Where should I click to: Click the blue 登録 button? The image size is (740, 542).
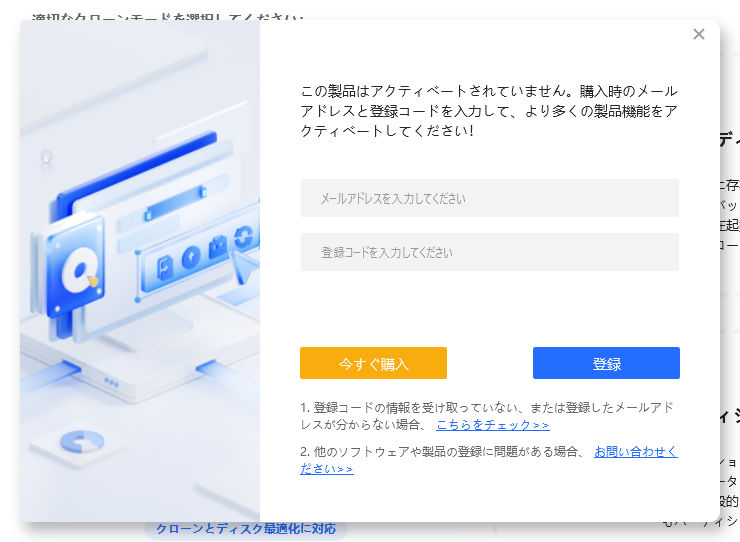606,363
